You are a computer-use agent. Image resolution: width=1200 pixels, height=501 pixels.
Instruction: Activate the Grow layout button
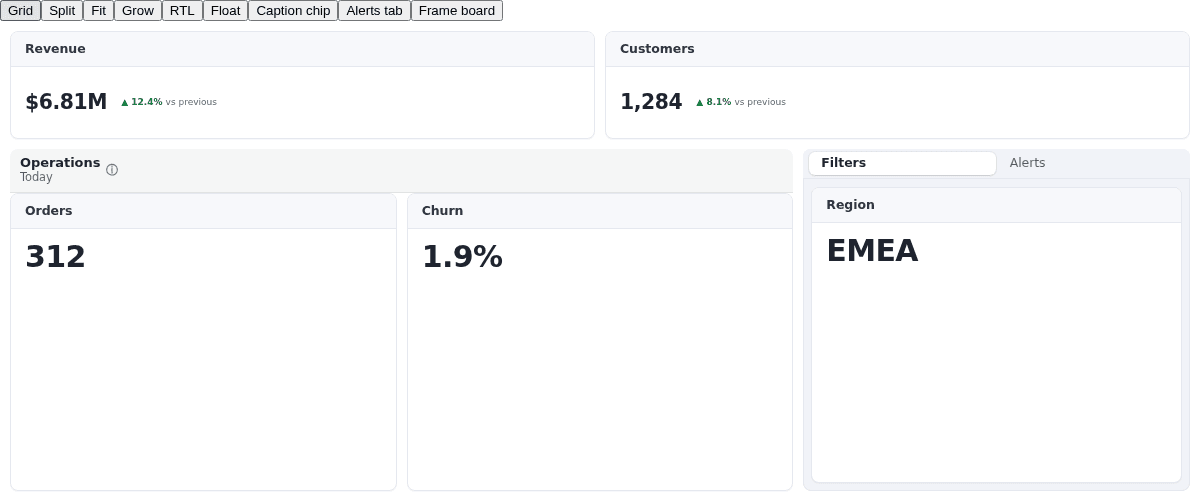click(138, 11)
